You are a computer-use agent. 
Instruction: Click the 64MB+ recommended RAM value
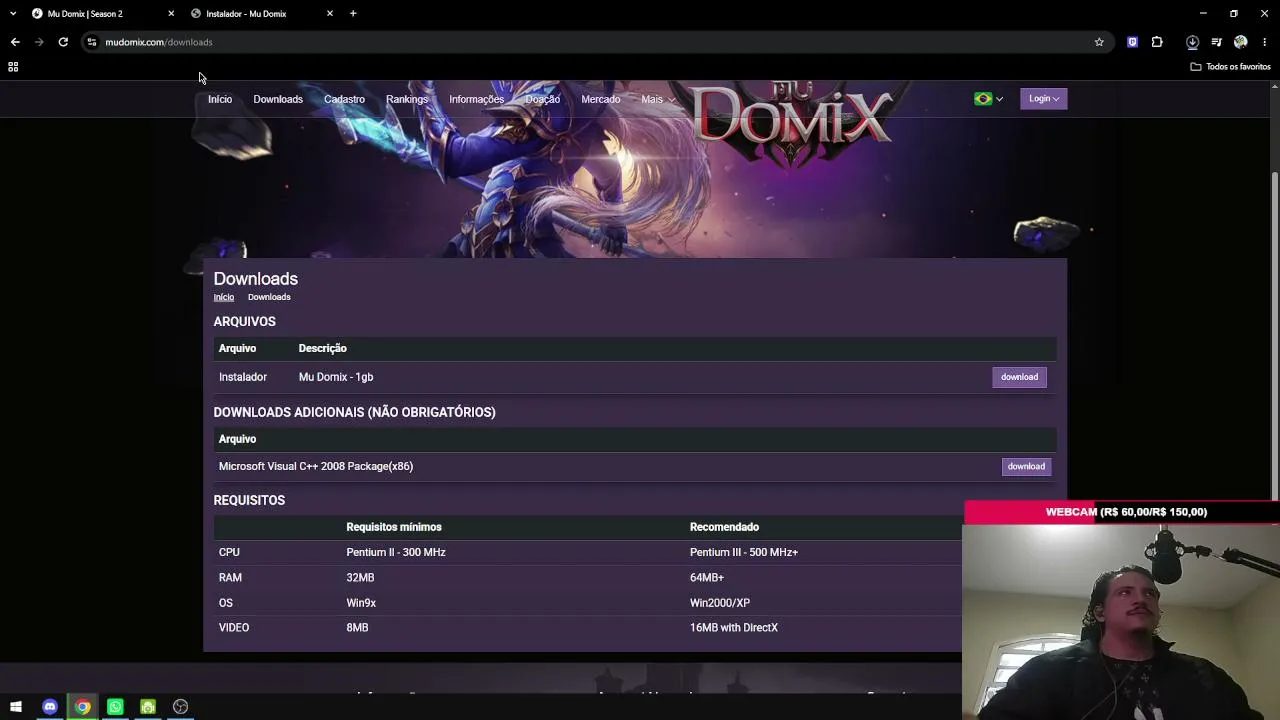[707, 577]
